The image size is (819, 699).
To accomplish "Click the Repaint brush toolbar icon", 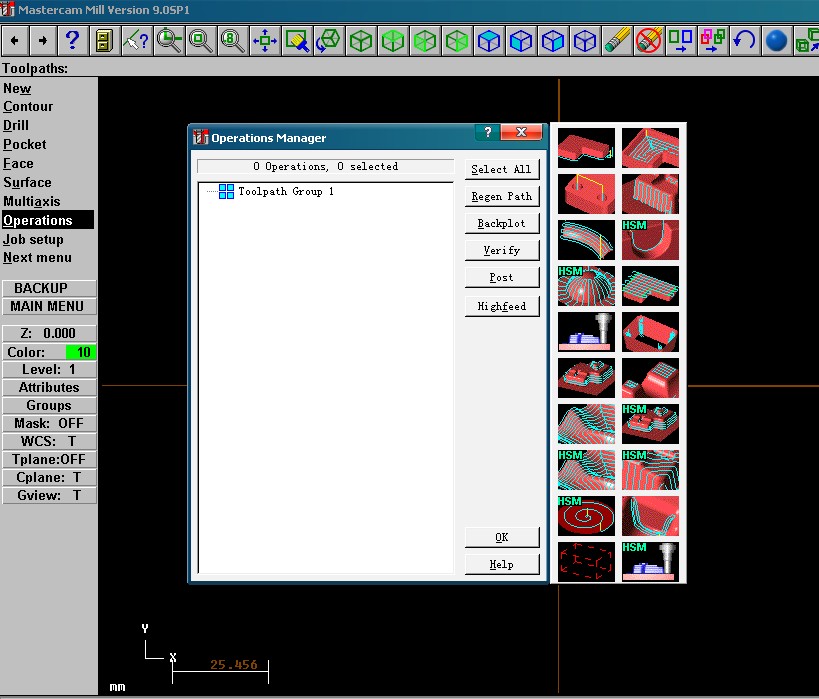I will (x=297, y=40).
